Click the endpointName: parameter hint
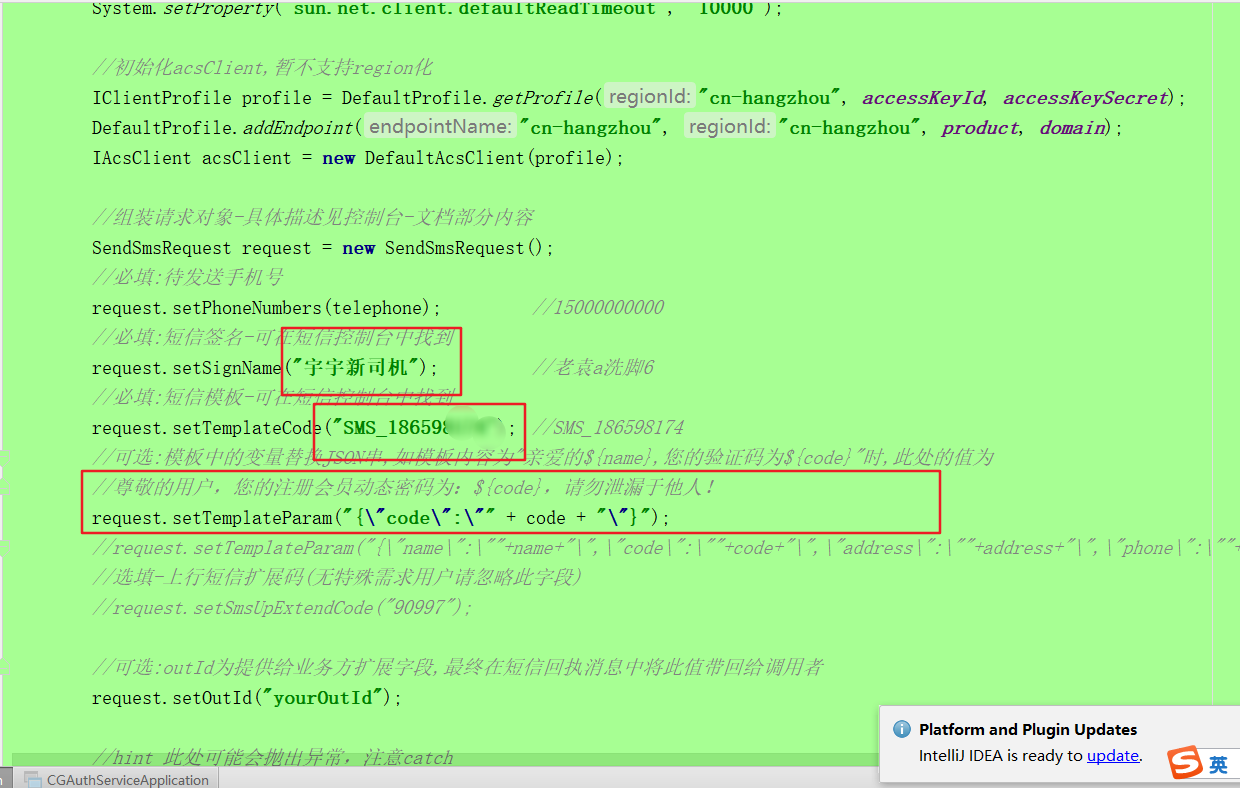 pos(441,128)
